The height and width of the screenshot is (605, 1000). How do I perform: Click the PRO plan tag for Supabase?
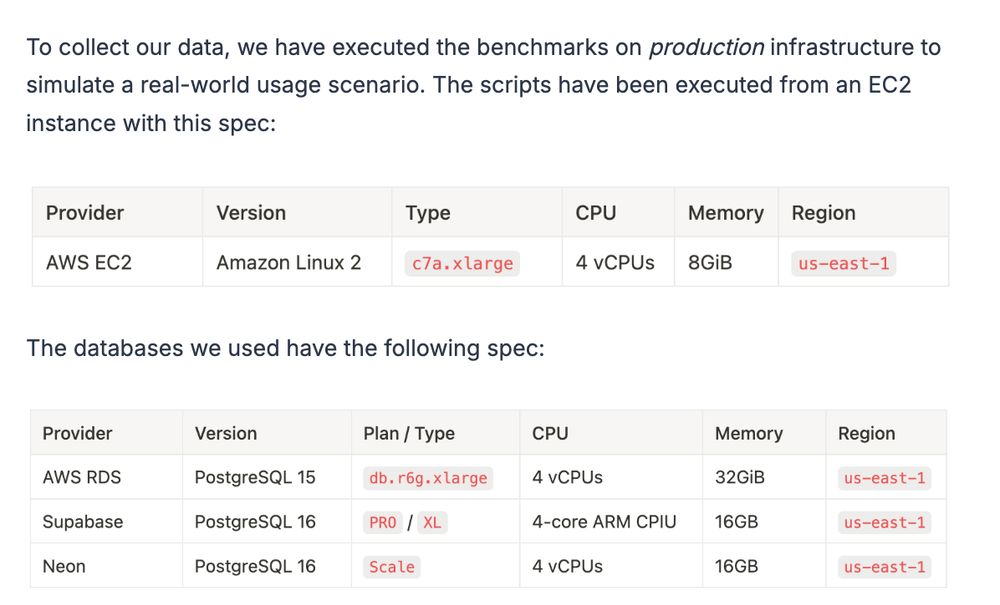click(383, 523)
